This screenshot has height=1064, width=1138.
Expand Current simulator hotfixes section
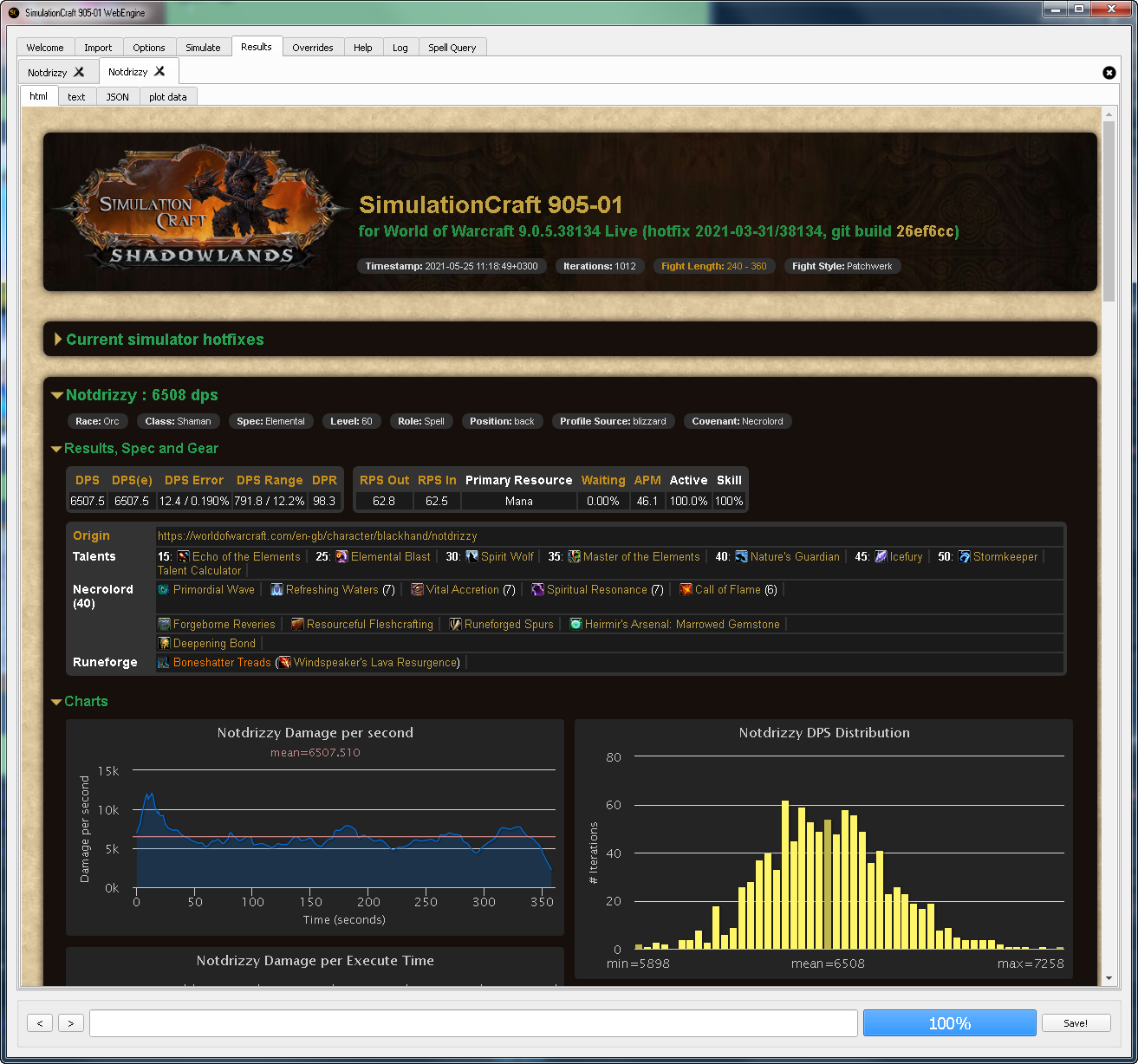coord(59,340)
